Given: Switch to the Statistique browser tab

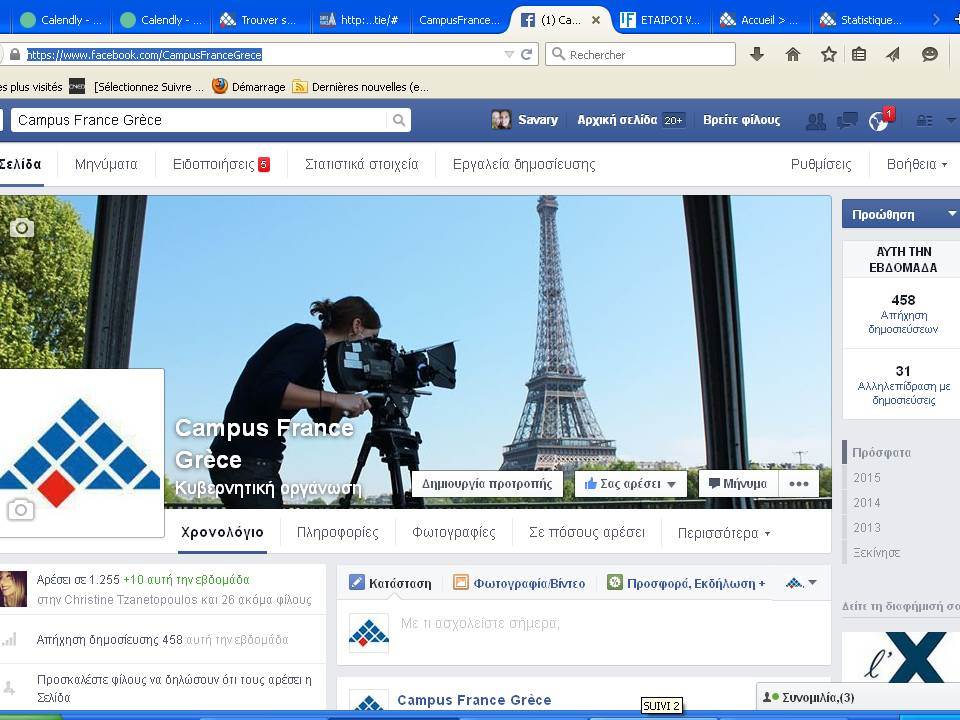Looking at the screenshot, I should 862,20.
